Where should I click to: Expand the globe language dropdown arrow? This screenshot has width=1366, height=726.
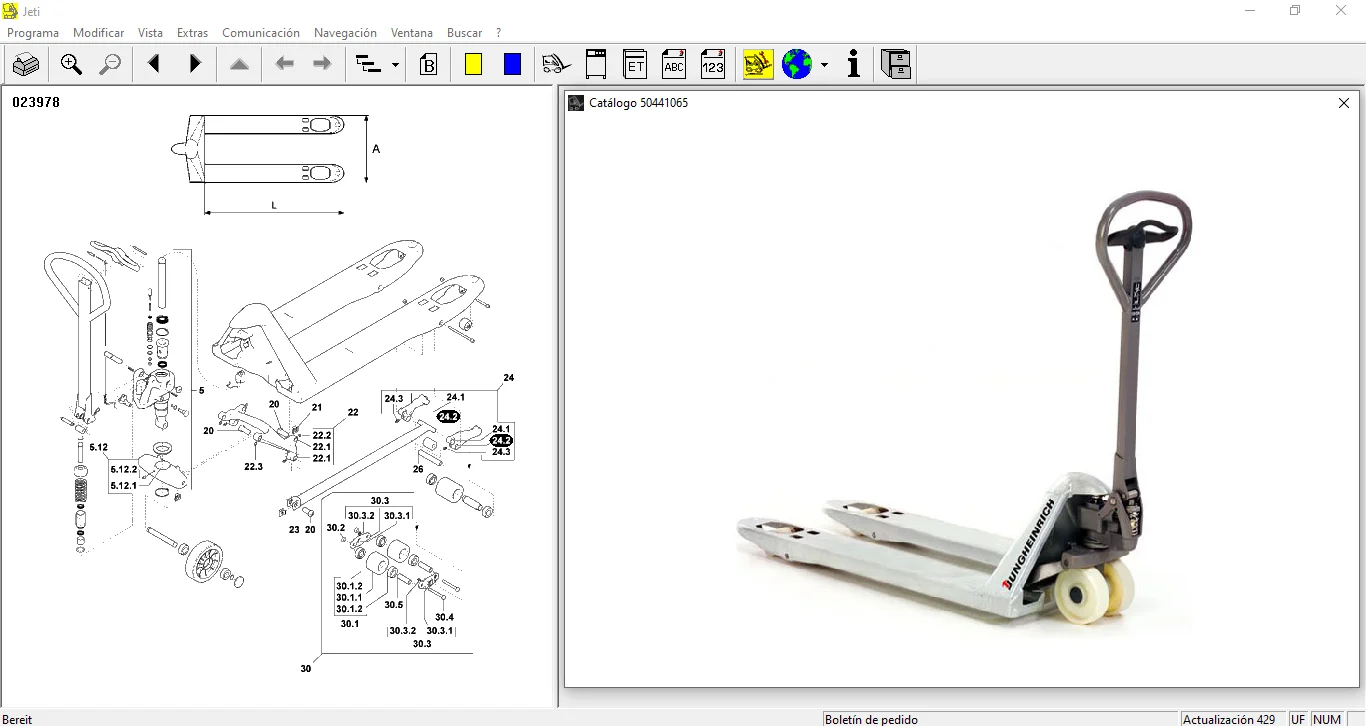[824, 66]
